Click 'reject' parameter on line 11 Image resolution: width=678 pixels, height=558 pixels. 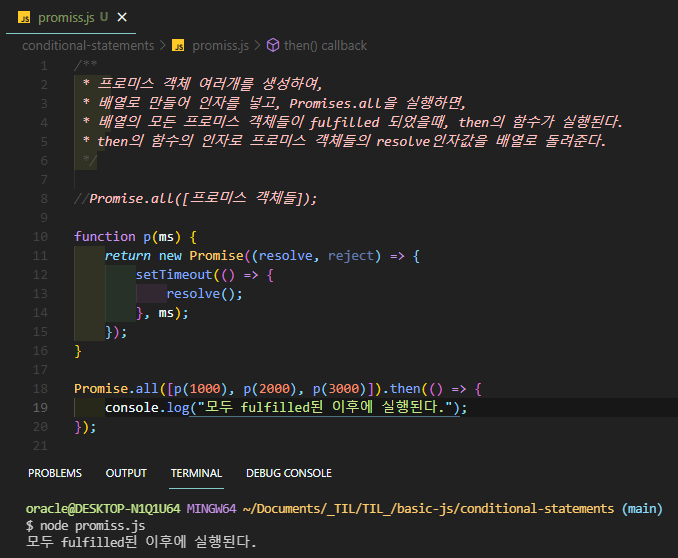351,256
